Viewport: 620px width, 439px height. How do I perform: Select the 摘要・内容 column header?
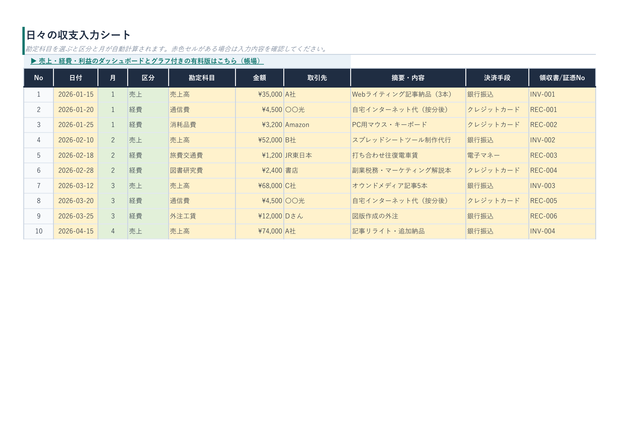pyautogui.click(x=408, y=78)
